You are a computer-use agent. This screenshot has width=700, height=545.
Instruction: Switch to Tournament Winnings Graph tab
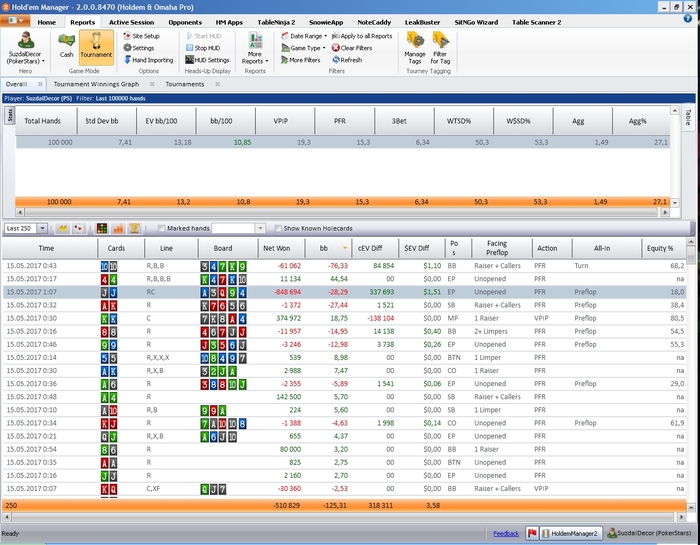[96, 84]
